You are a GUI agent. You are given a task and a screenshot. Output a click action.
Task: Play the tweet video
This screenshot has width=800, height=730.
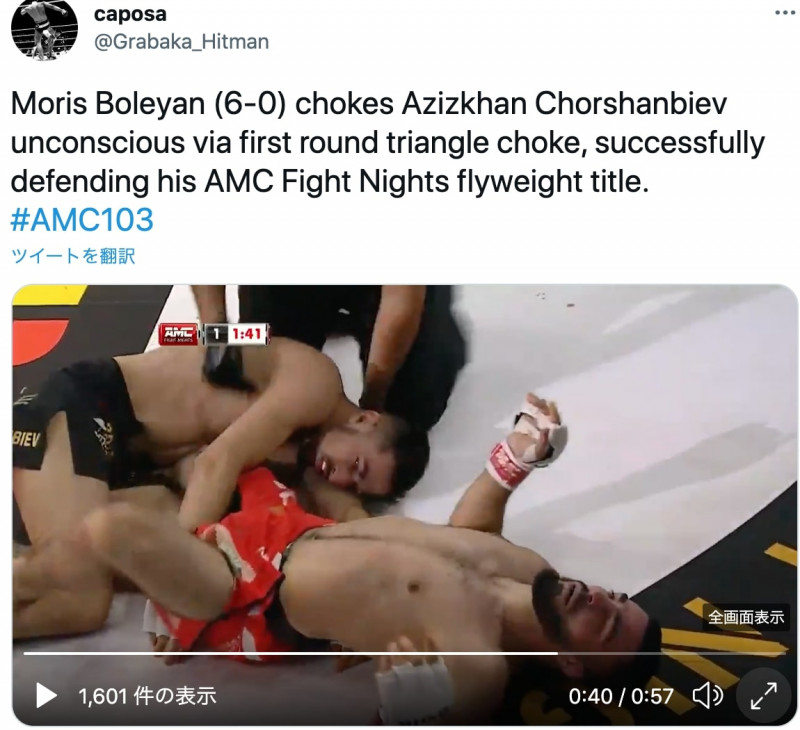(x=46, y=696)
